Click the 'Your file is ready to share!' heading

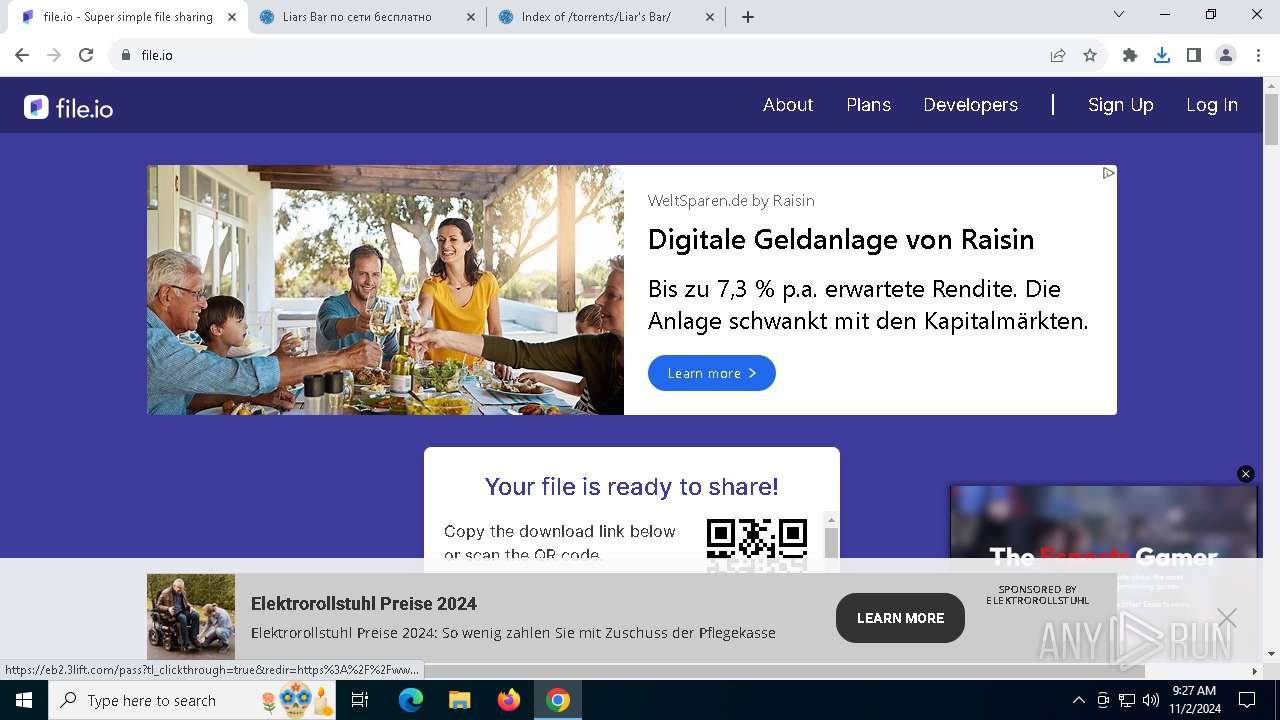tap(631, 487)
